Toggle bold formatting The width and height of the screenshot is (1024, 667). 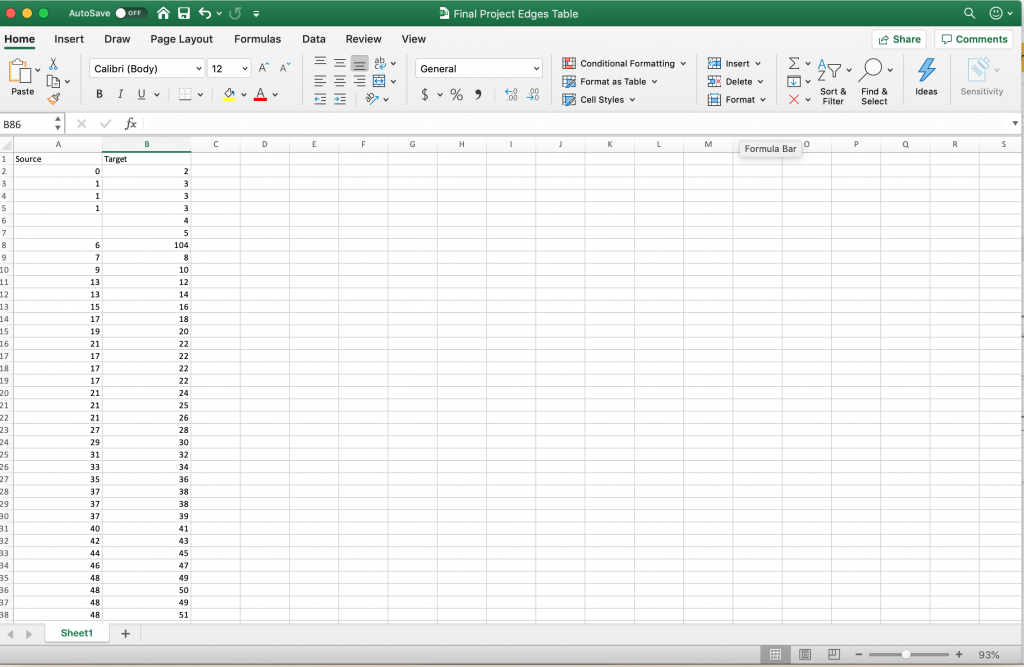point(99,94)
